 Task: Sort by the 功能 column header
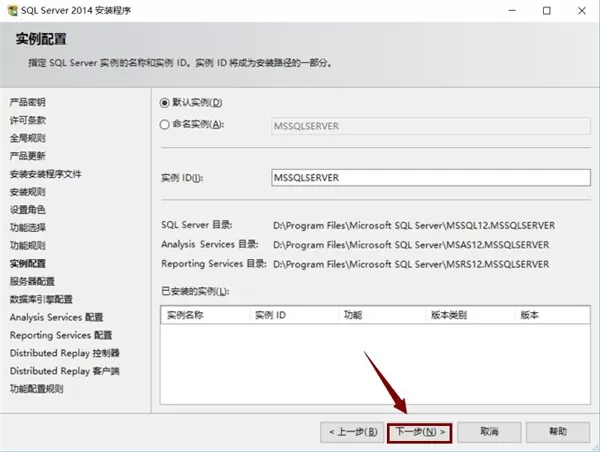(x=382, y=315)
